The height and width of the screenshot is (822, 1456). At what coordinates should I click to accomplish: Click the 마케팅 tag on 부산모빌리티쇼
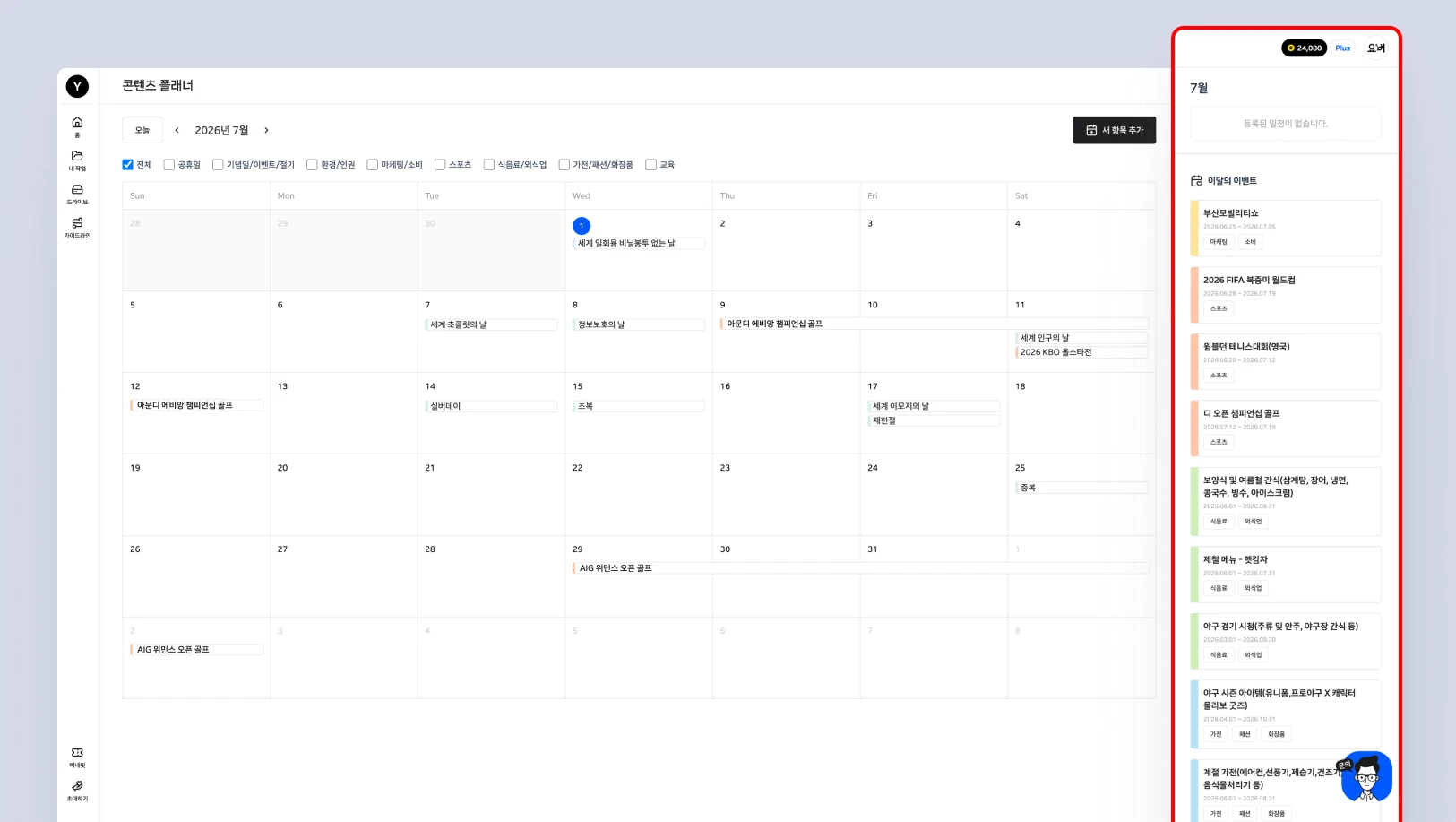point(1219,242)
